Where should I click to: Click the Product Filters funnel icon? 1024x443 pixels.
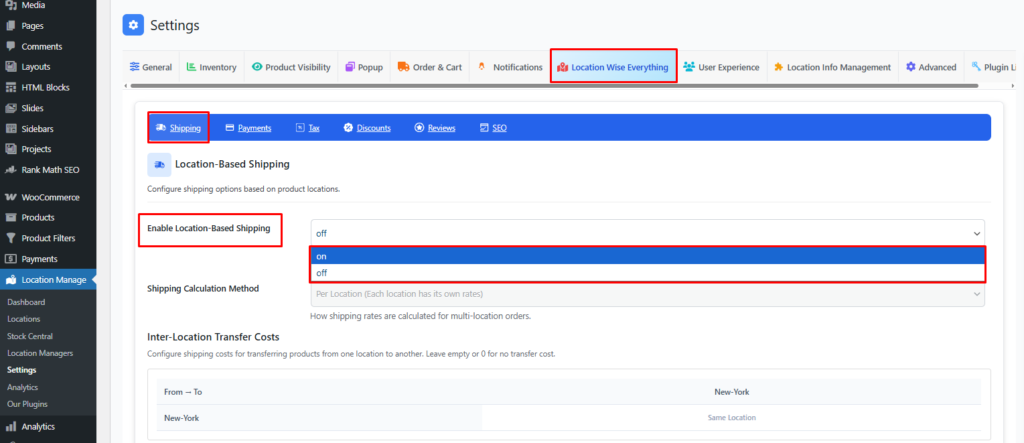point(11,238)
